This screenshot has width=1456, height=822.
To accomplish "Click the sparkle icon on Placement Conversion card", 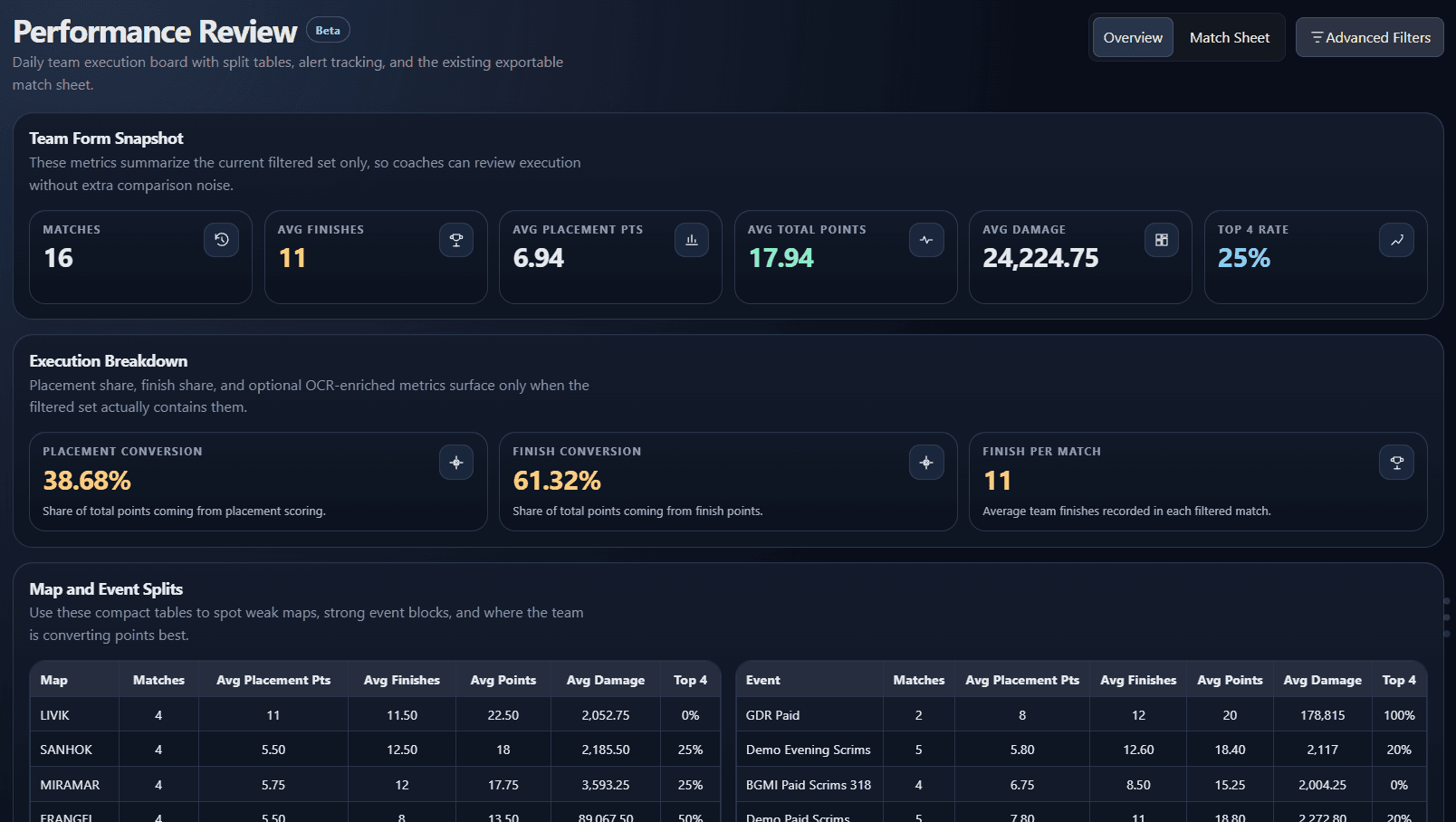I will tap(456, 462).
